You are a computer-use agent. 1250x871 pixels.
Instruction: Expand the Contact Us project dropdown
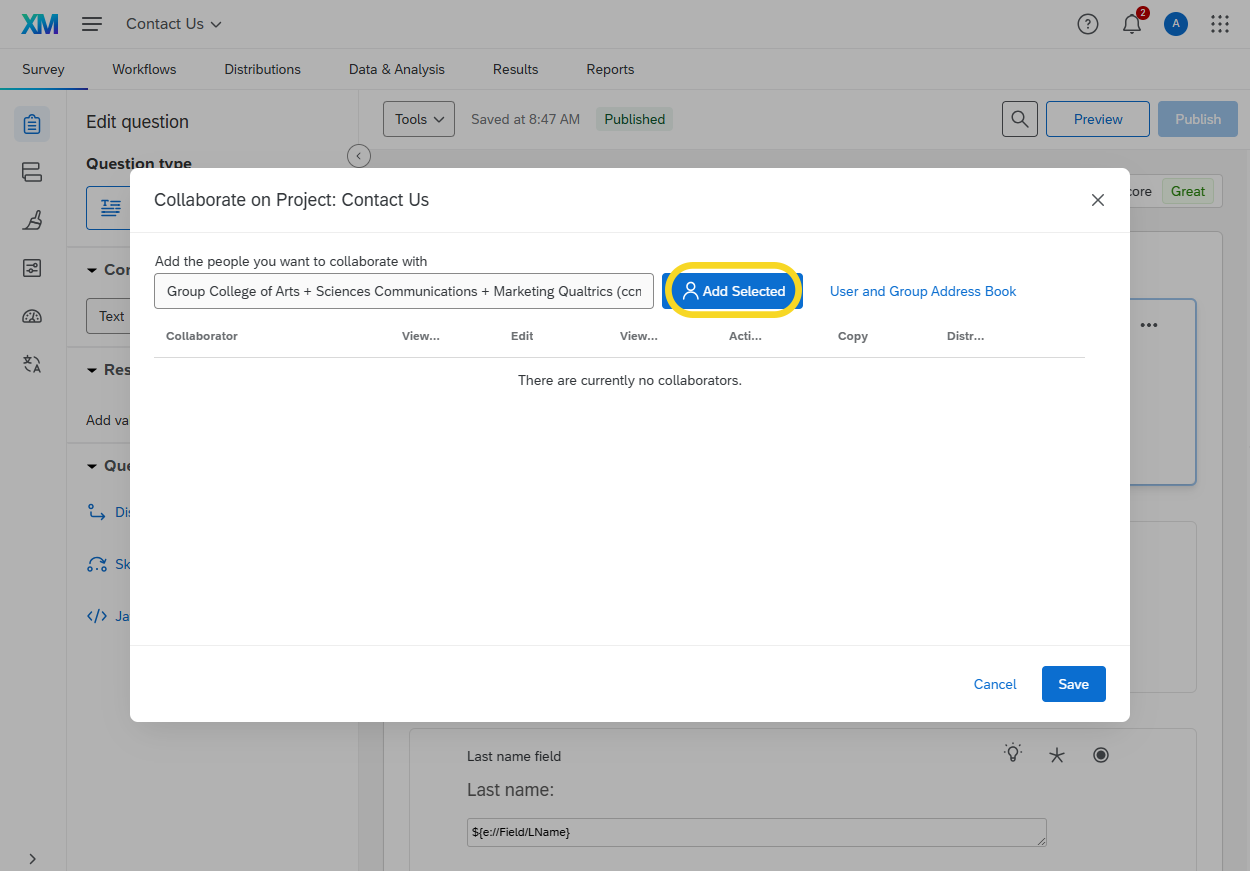click(x=174, y=24)
